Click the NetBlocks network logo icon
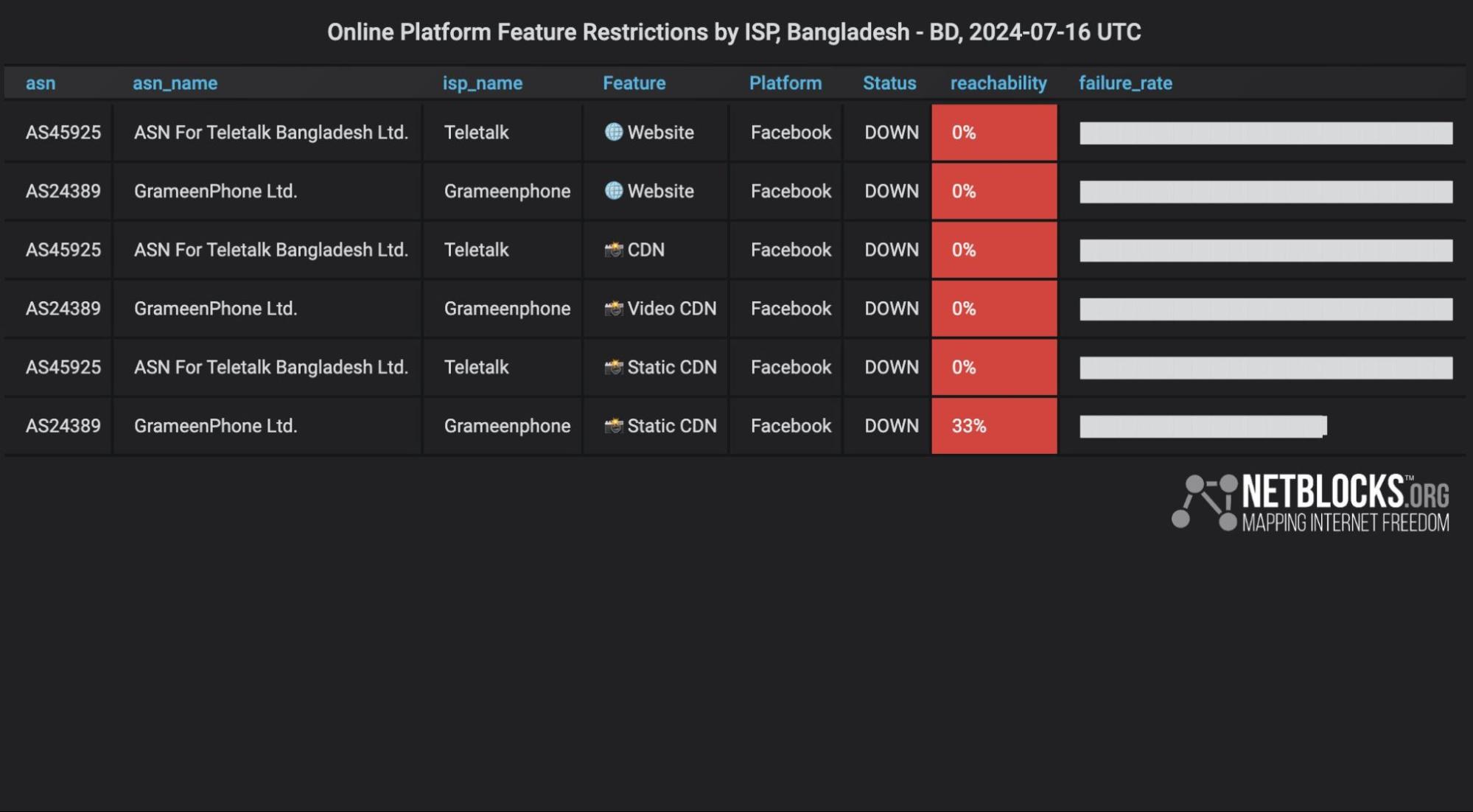The width and height of the screenshot is (1473, 812). (x=1204, y=502)
